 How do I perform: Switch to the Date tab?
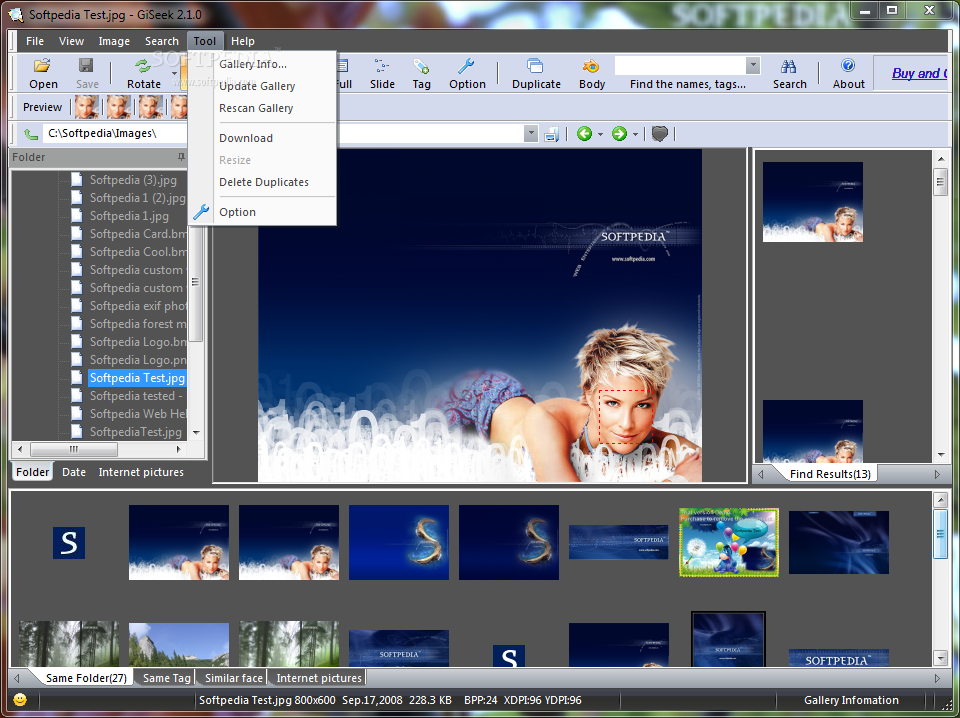(73, 472)
